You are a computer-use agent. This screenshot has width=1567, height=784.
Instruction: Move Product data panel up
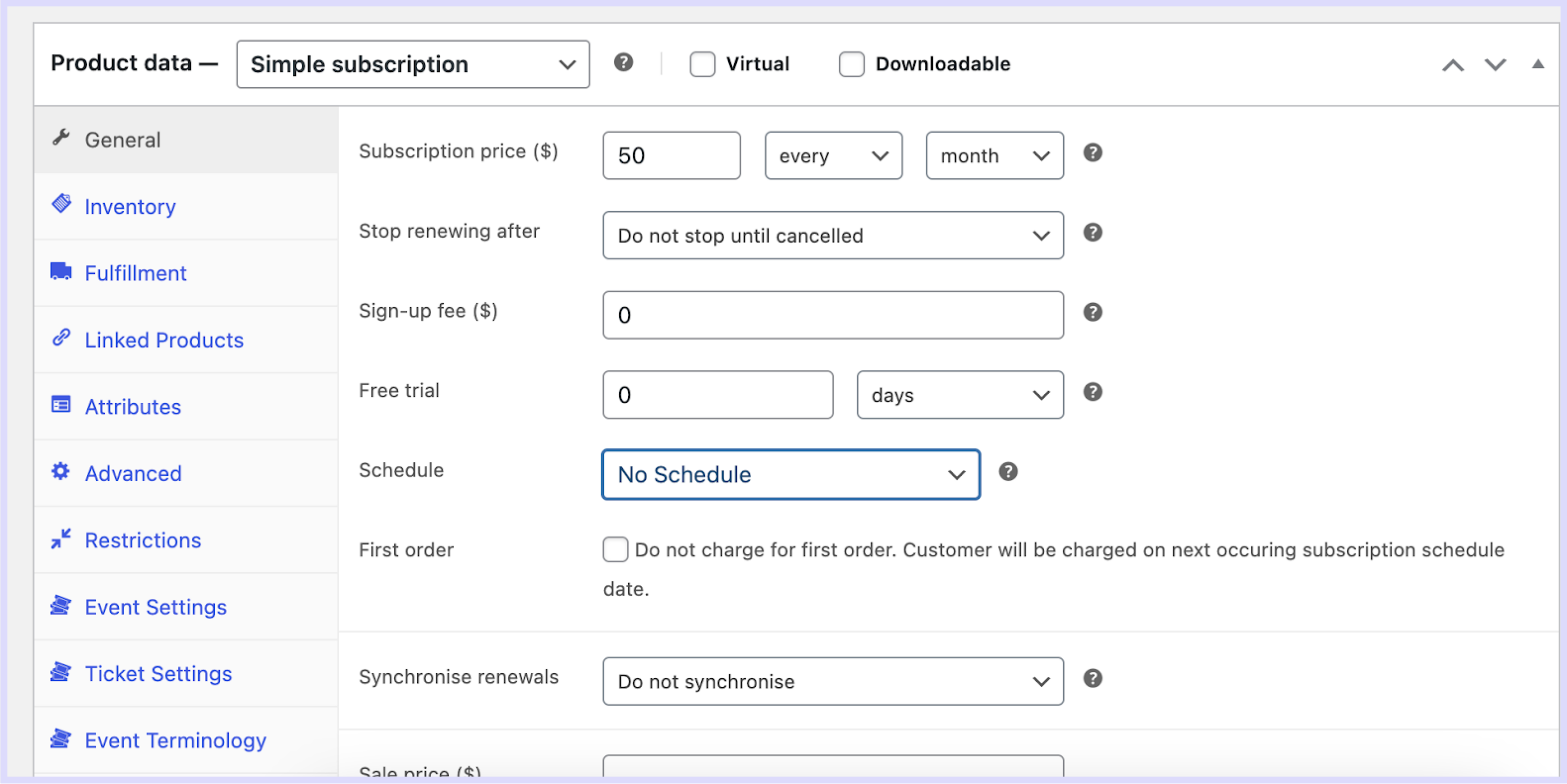(x=1453, y=65)
